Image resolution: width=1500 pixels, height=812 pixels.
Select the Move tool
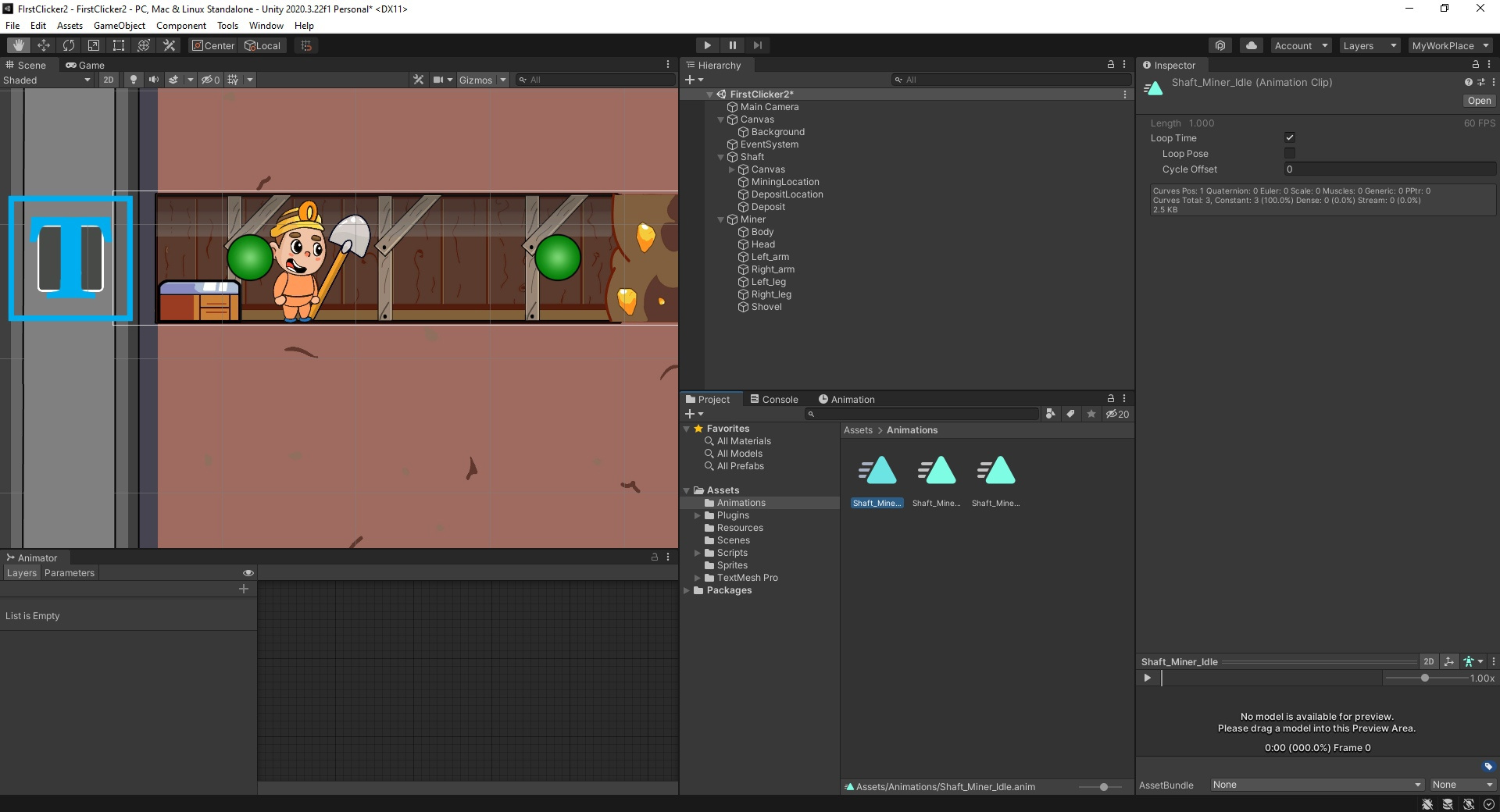click(x=44, y=45)
